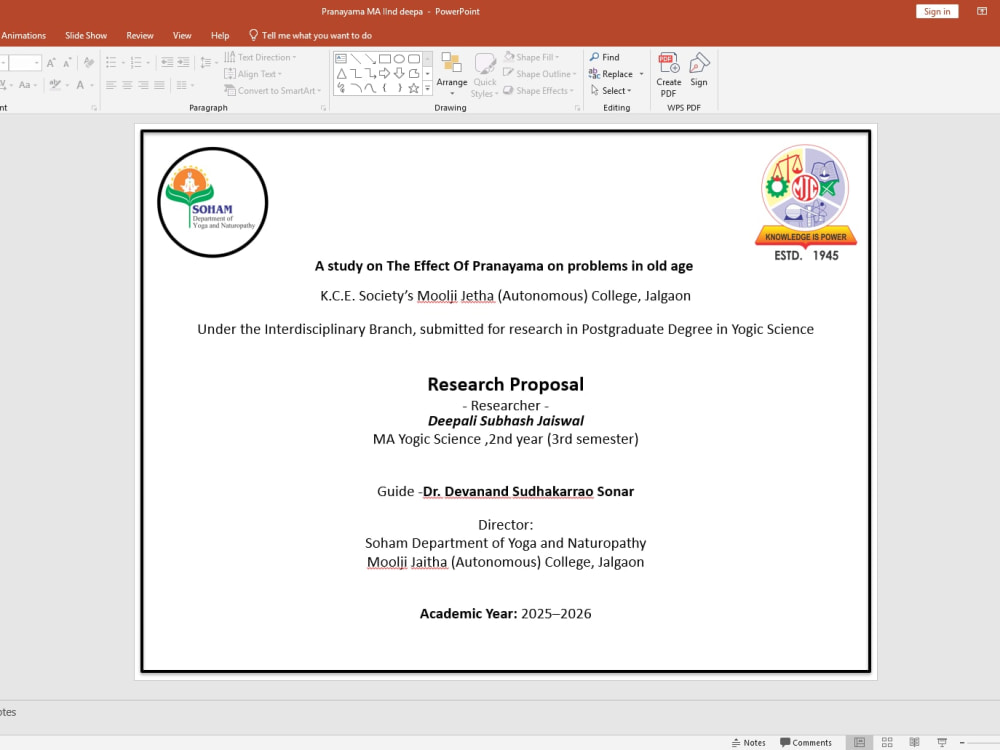Open the Shape Outline dropdown
Screen dimensions: 1000x750
(x=540, y=74)
